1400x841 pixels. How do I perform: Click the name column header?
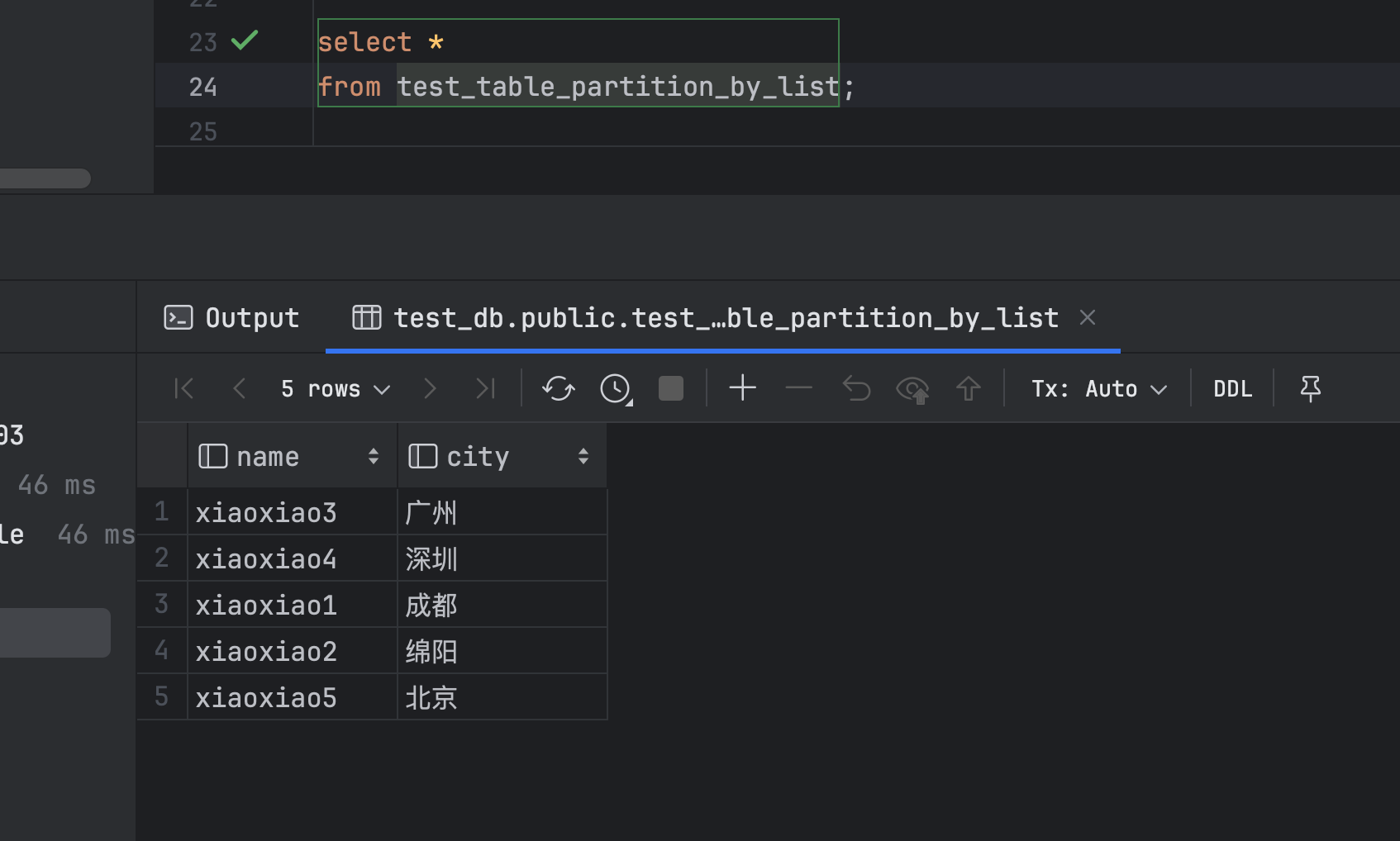[x=293, y=456]
